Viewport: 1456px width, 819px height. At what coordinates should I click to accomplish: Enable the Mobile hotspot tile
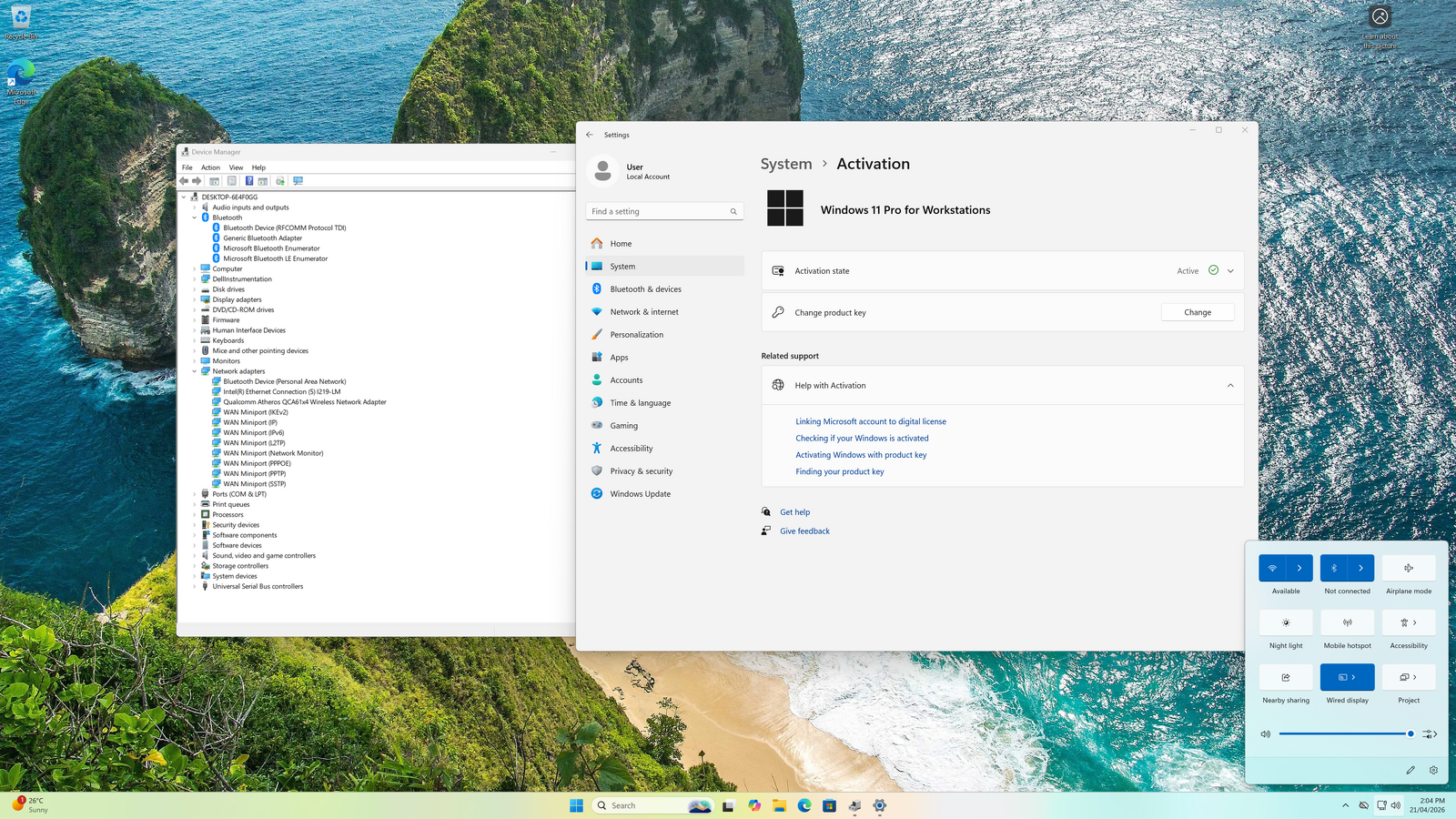(1347, 622)
